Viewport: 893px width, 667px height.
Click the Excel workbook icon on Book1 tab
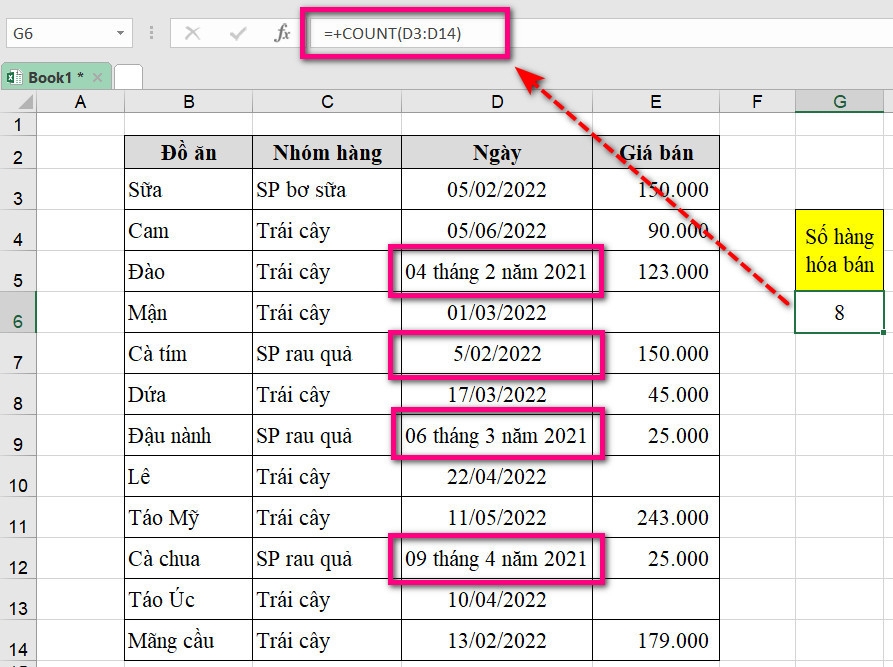pyautogui.click(x=14, y=75)
